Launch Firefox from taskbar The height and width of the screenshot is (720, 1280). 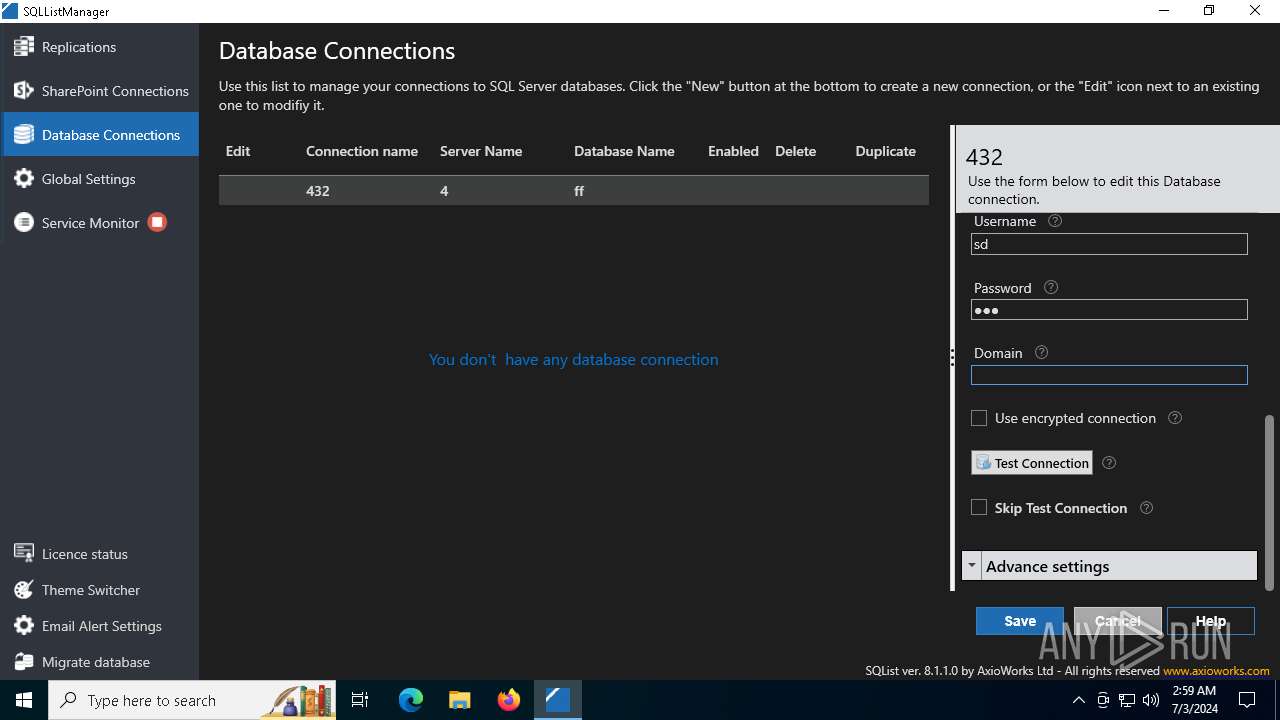coord(509,700)
